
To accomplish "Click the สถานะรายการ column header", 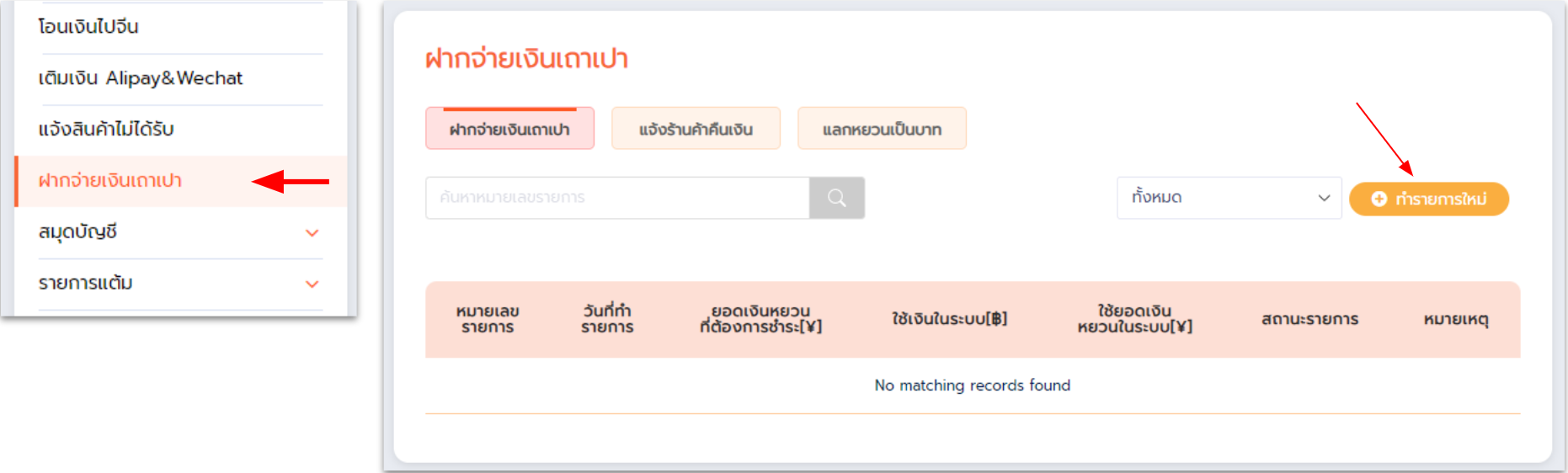I will [x=1309, y=319].
